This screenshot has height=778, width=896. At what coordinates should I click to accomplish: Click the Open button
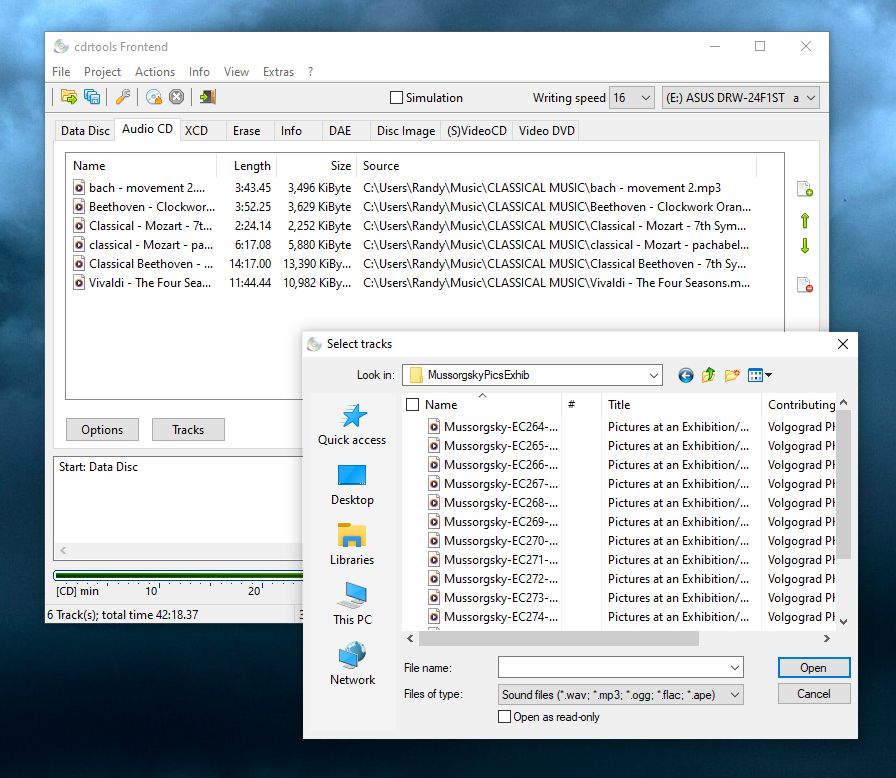814,668
